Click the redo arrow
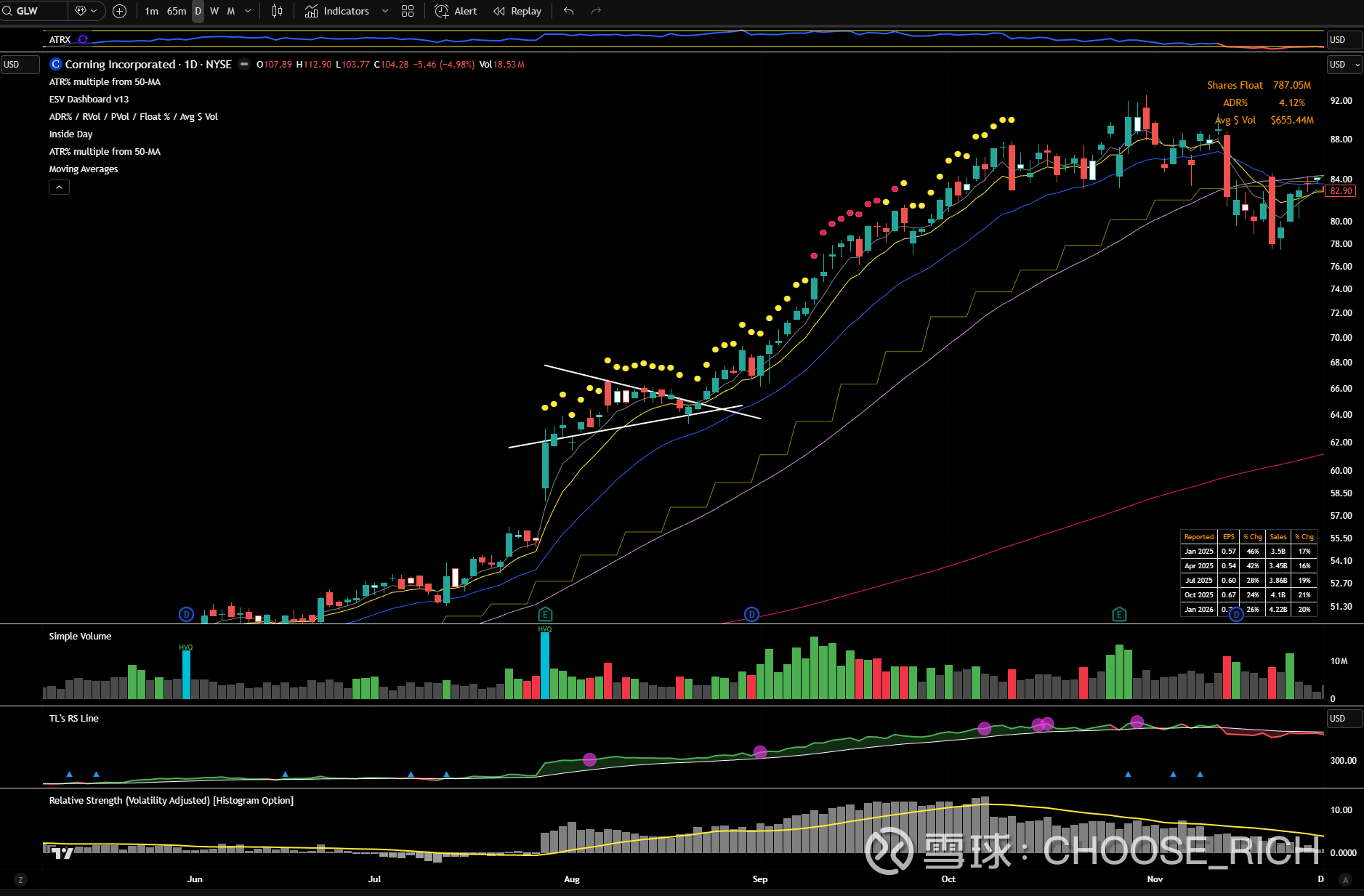The image size is (1364, 896). (596, 11)
